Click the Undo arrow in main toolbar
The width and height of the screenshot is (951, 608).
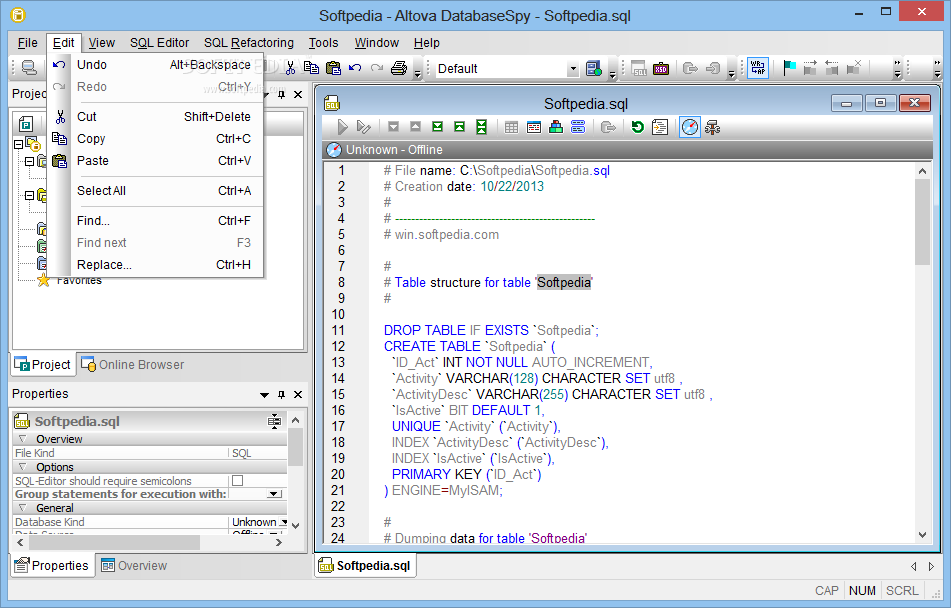[x=355, y=68]
